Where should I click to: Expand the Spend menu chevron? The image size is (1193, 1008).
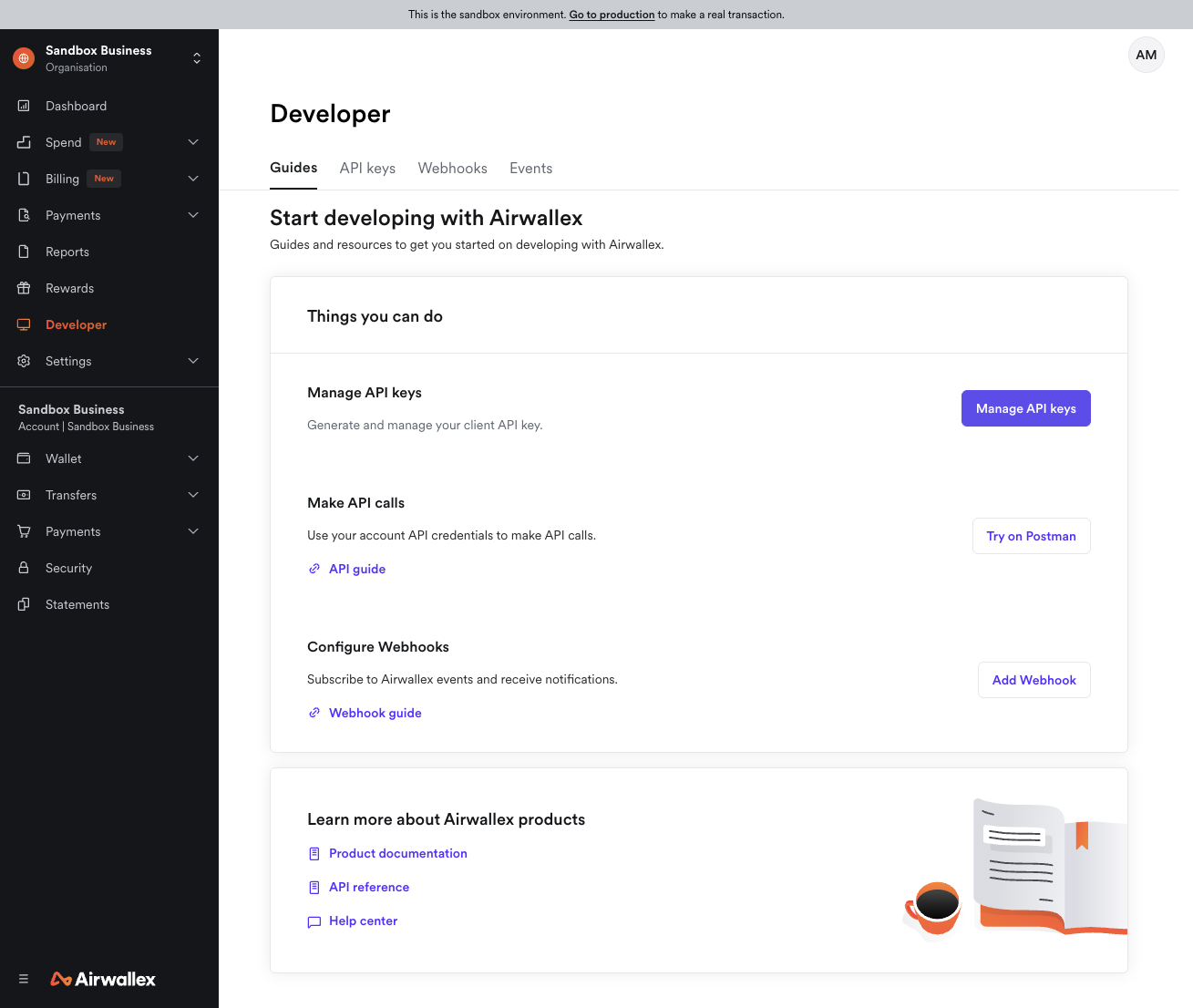tap(193, 142)
